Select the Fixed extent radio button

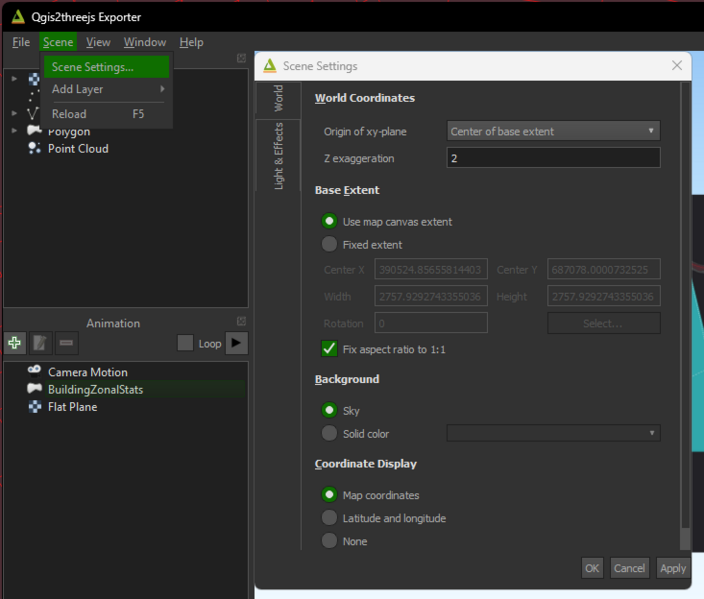329,245
